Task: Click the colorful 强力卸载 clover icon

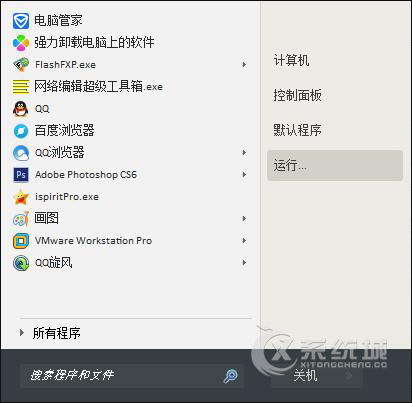Action: pos(21,43)
